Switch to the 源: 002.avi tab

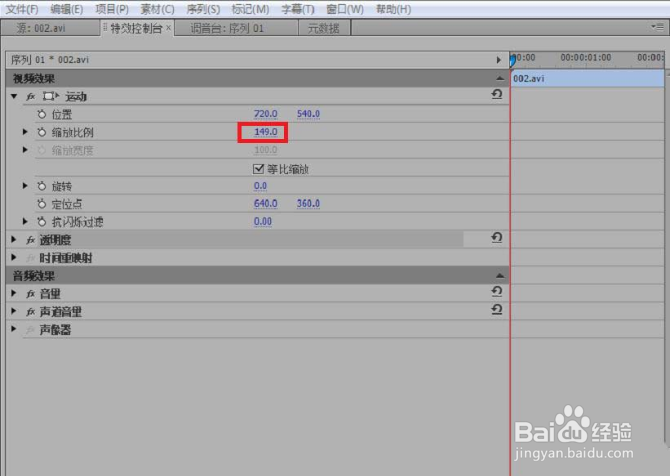50,28
